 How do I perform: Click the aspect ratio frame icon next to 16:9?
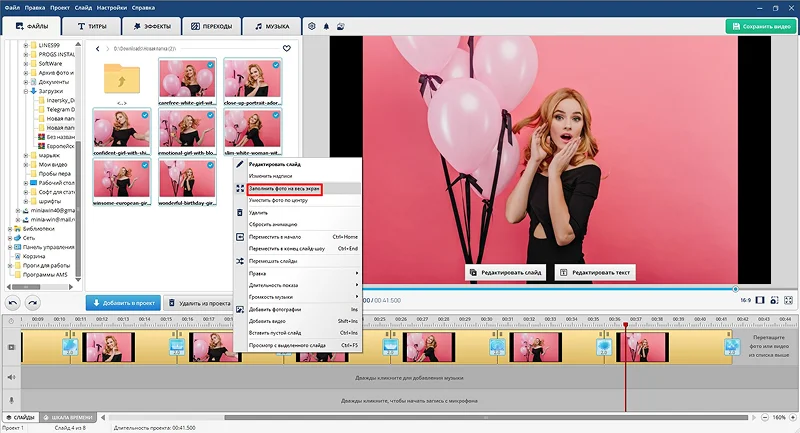760,300
